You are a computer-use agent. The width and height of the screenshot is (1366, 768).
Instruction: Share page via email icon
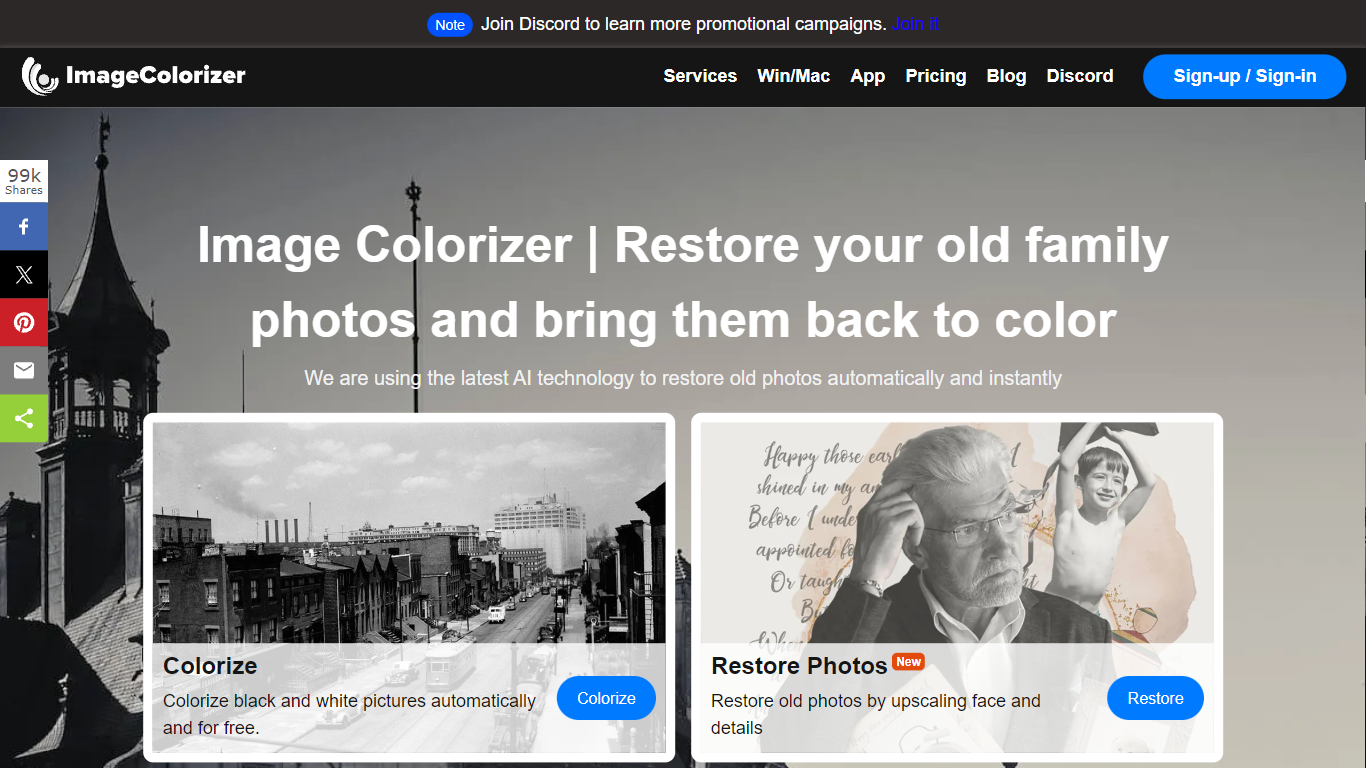click(x=24, y=370)
